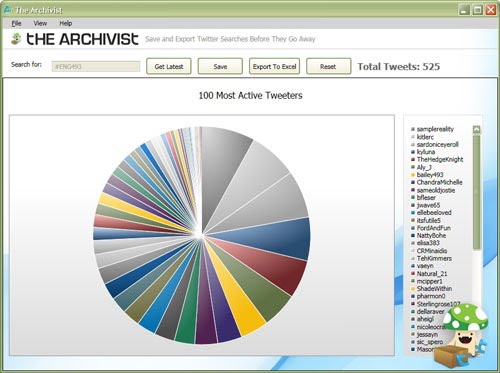The width and height of the screenshot is (500, 373).
Task: Select mcipper1 in the legend
Action: coord(430,281)
